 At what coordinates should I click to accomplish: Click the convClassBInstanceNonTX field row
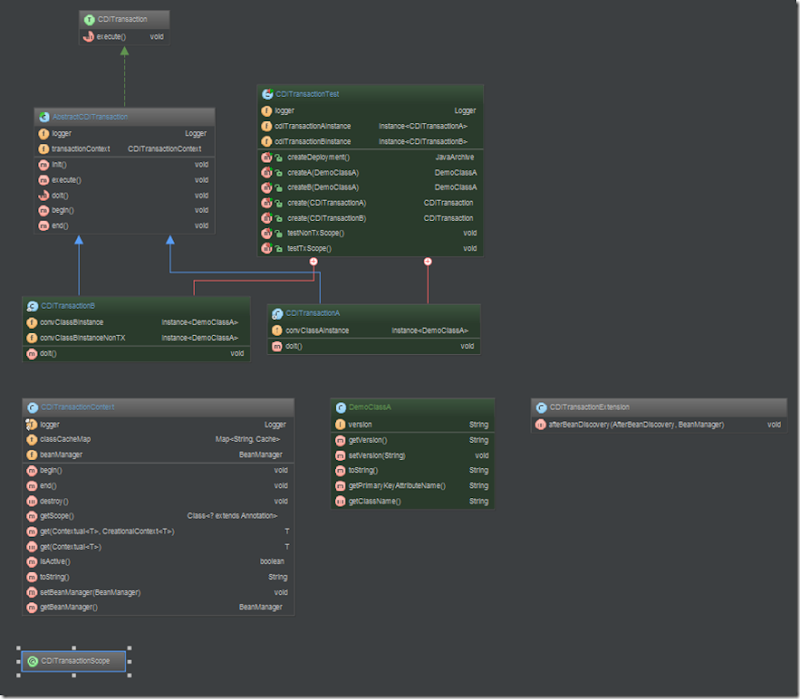pyautogui.click(x=136, y=338)
